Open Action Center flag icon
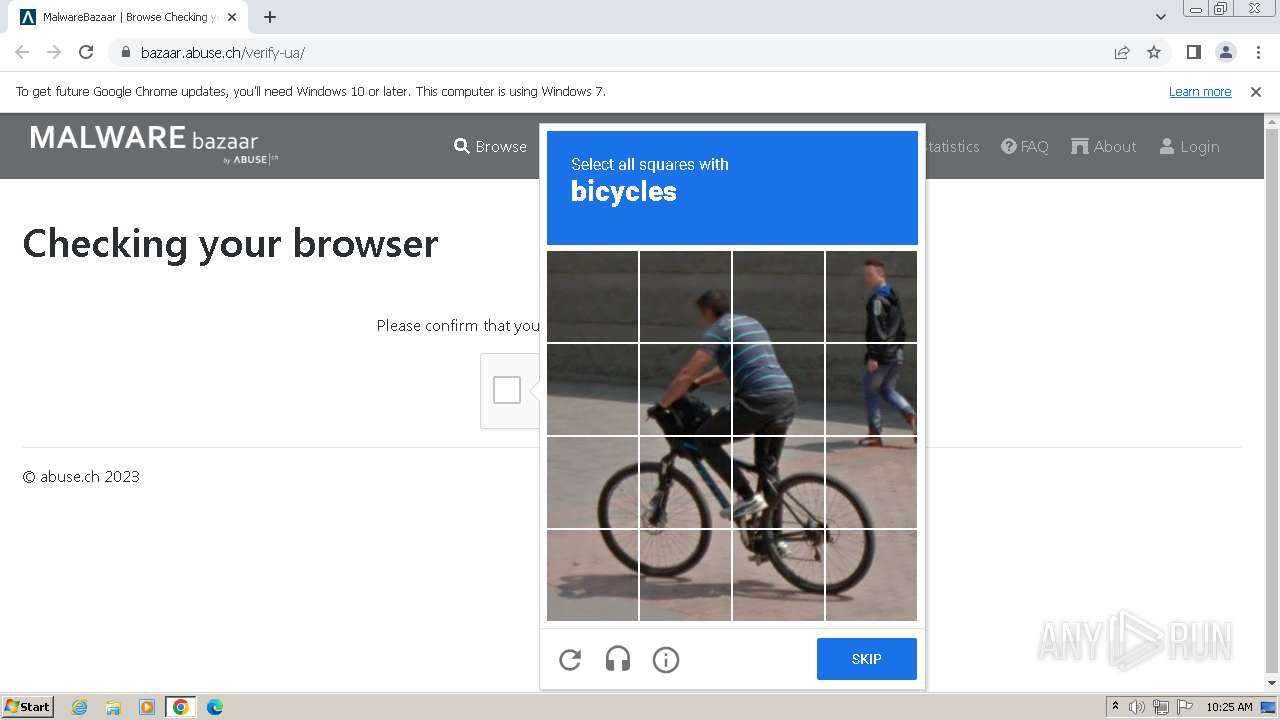 [x=1185, y=707]
